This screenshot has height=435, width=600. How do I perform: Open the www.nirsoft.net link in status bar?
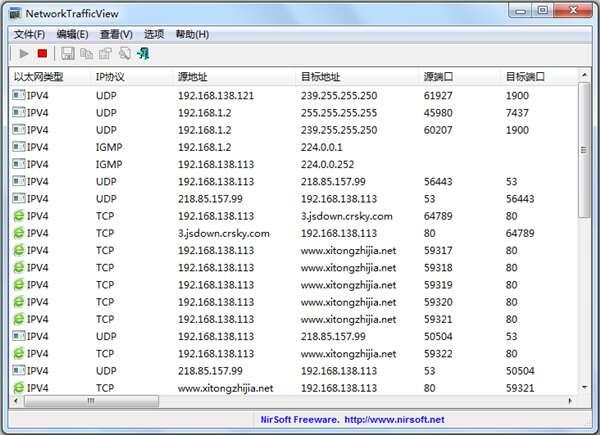click(x=394, y=420)
